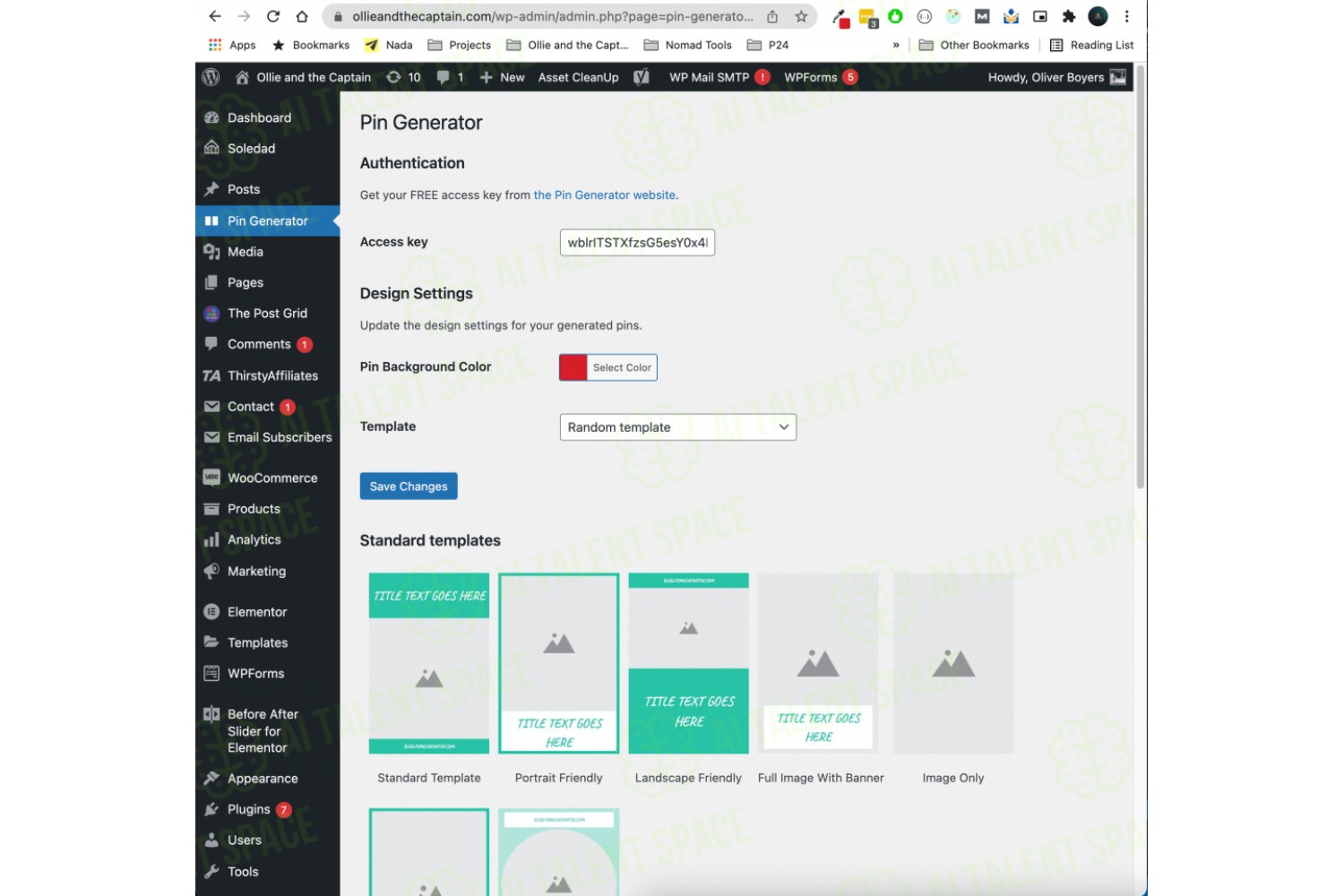
Task: Open the Template dropdown showing Random template
Action: pyautogui.click(x=678, y=427)
